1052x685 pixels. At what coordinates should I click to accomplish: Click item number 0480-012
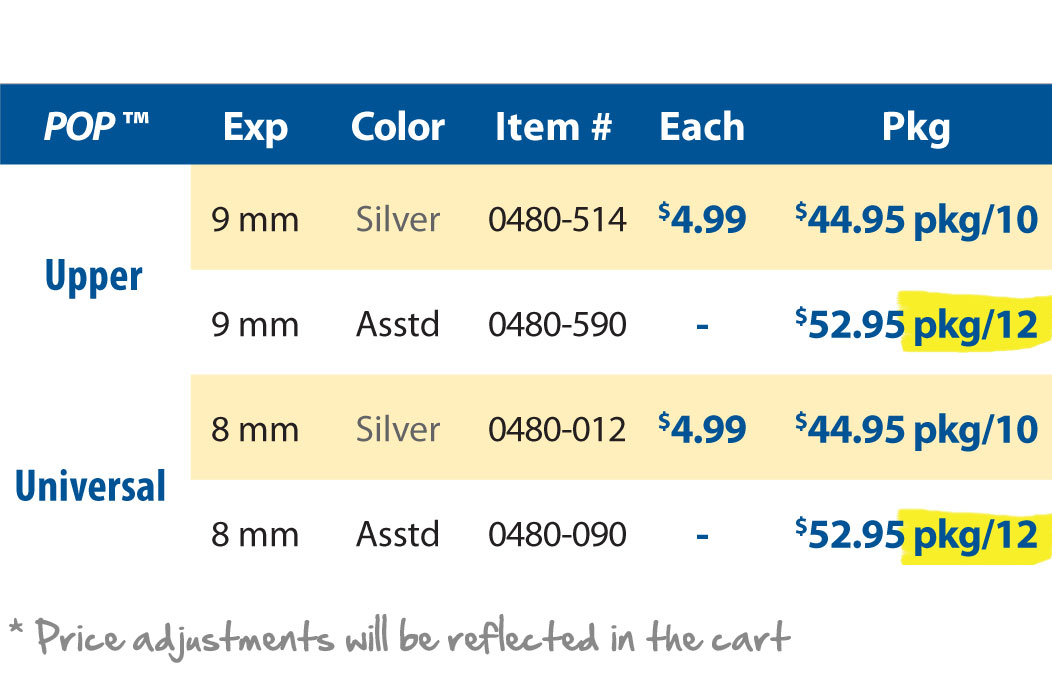[557, 429]
